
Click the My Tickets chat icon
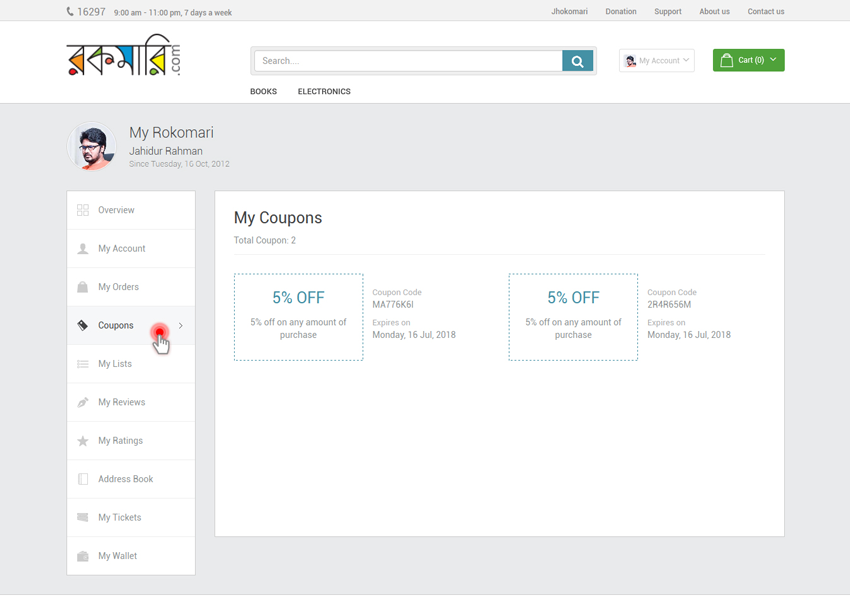click(83, 518)
